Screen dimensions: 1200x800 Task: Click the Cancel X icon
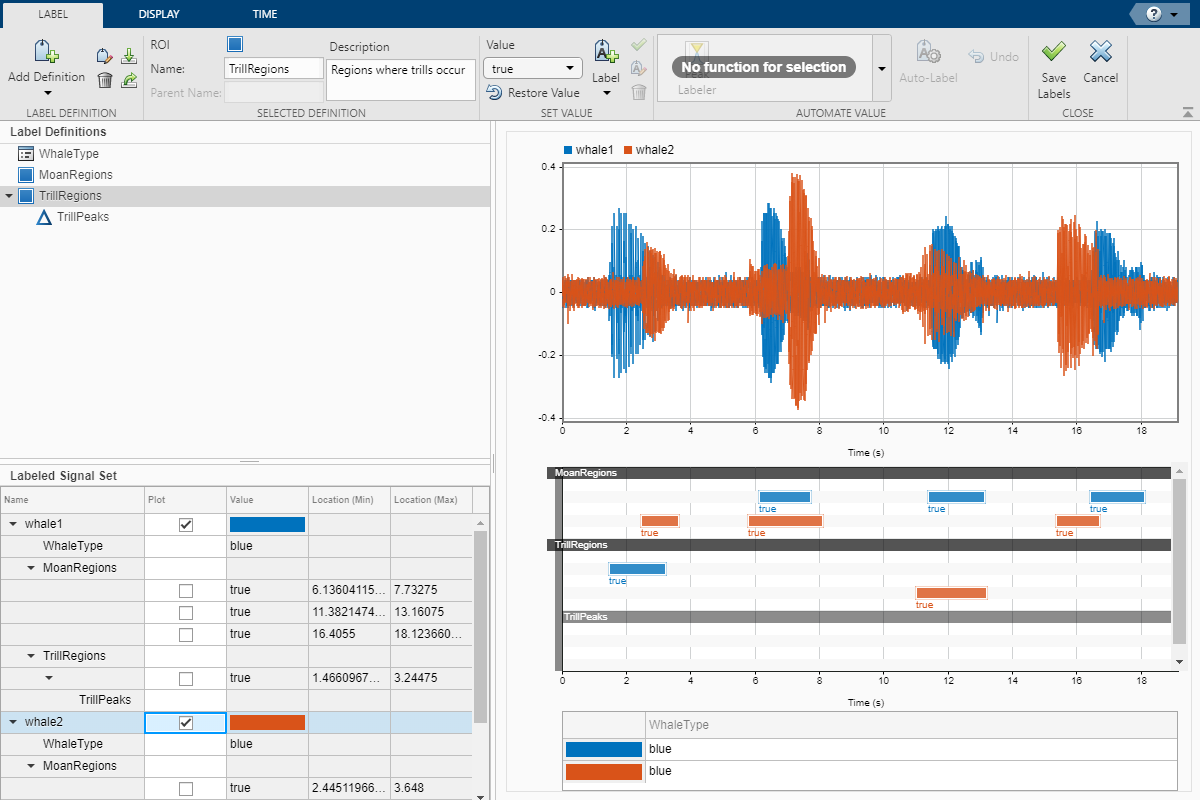point(1100,52)
